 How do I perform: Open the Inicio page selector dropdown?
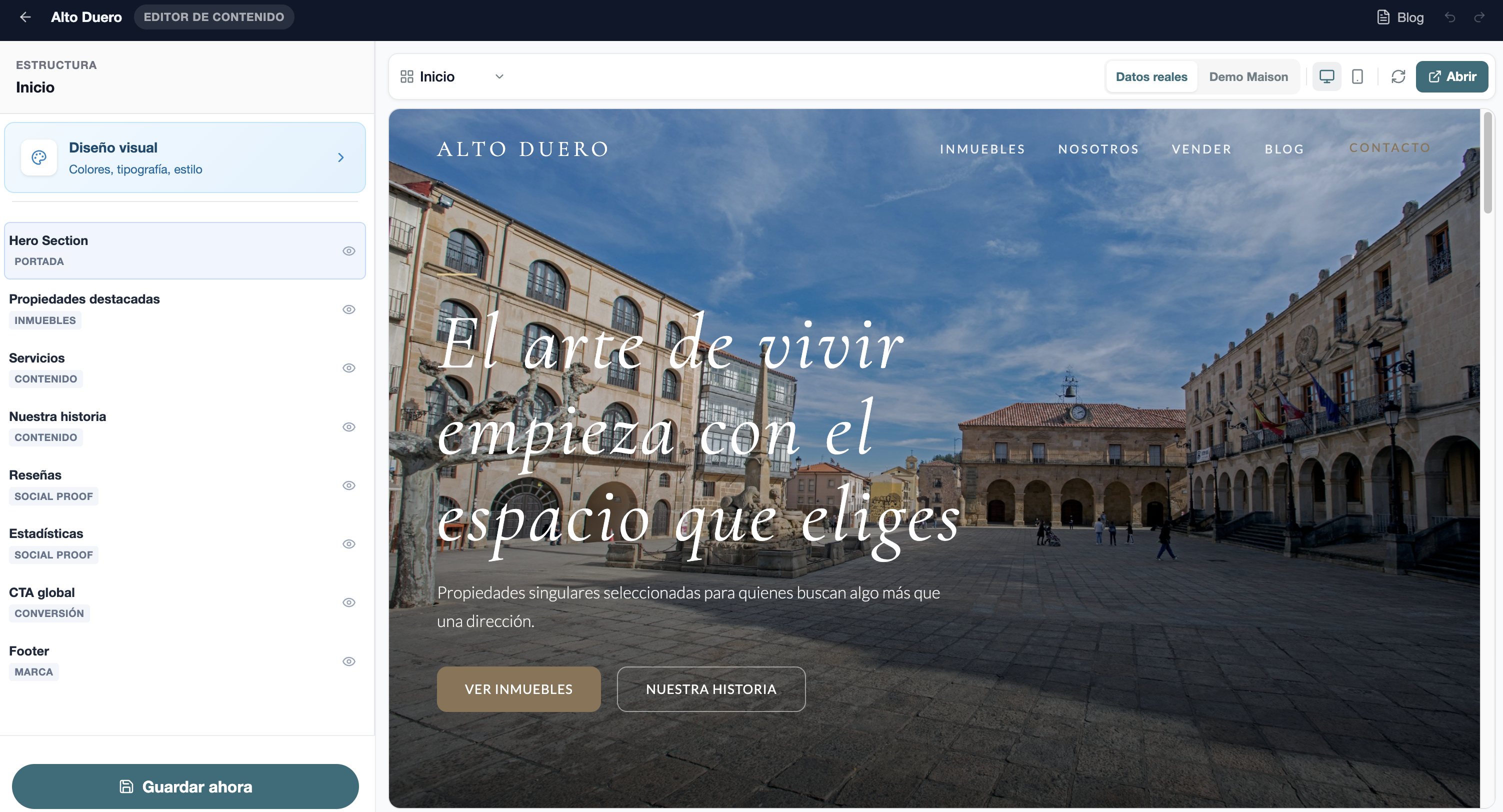click(452, 76)
